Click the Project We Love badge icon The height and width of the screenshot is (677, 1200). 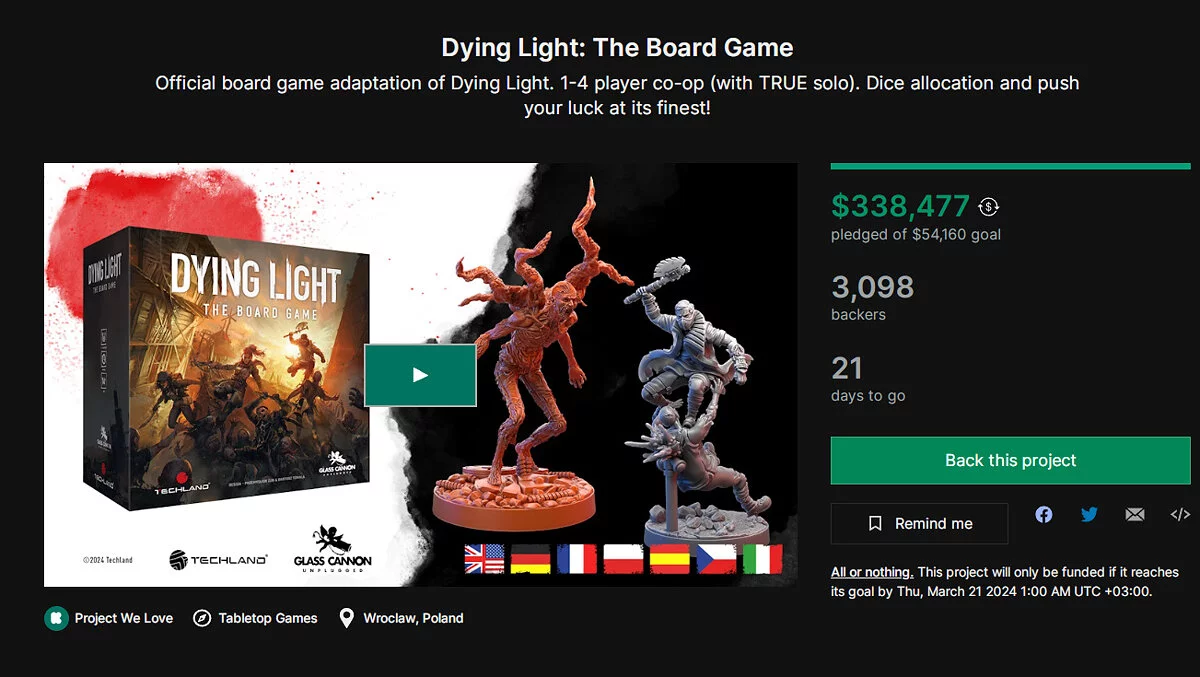click(56, 618)
